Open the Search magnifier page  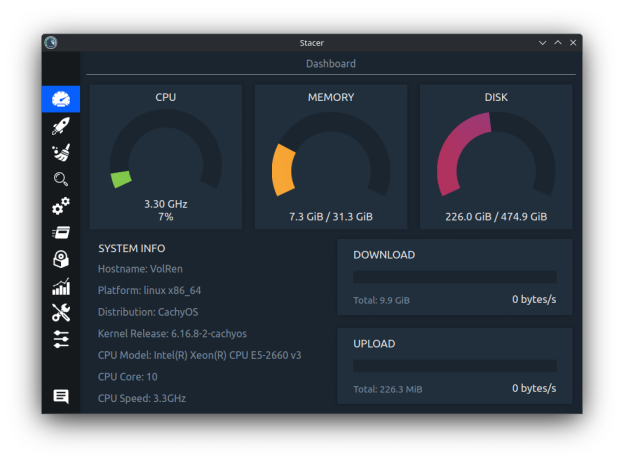click(61, 180)
